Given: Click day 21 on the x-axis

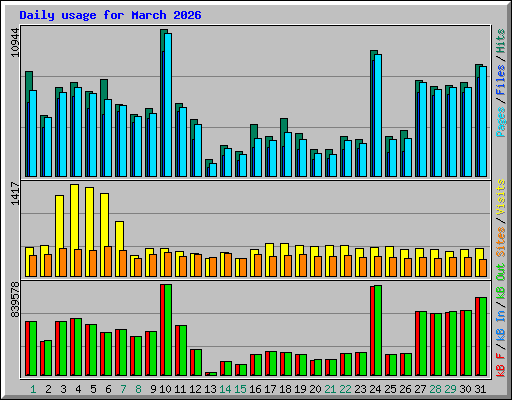Looking at the screenshot, I should click(330, 389).
